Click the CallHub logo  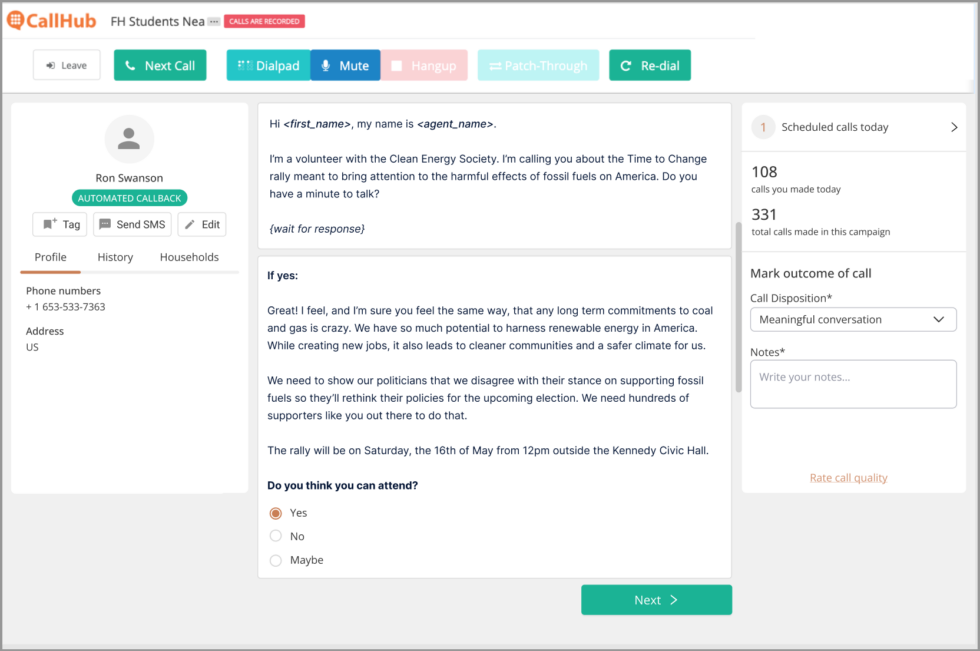pyautogui.click(x=51, y=21)
